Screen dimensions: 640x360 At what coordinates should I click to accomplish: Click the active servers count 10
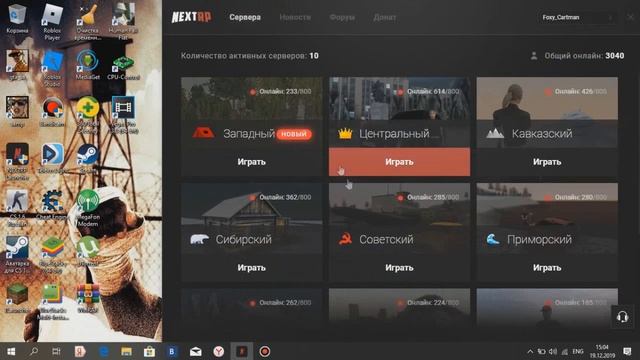pyautogui.click(x=313, y=56)
